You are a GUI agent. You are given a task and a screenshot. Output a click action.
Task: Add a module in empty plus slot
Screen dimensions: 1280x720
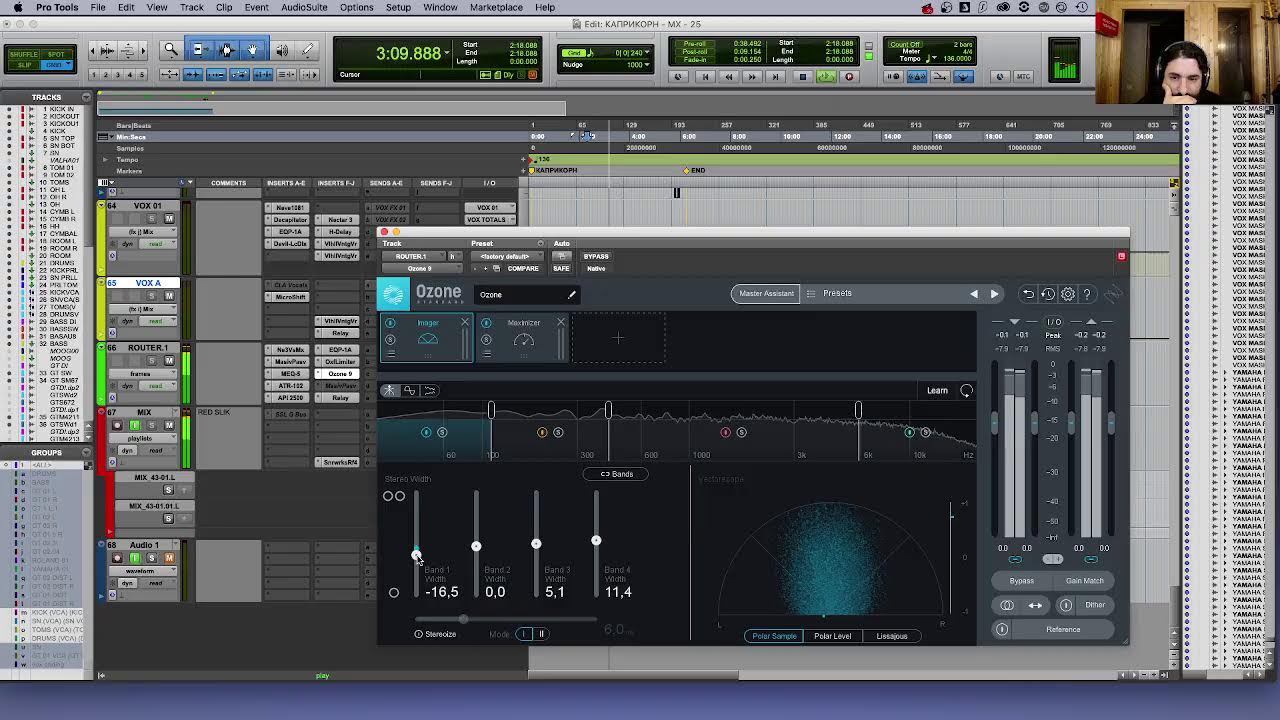618,338
